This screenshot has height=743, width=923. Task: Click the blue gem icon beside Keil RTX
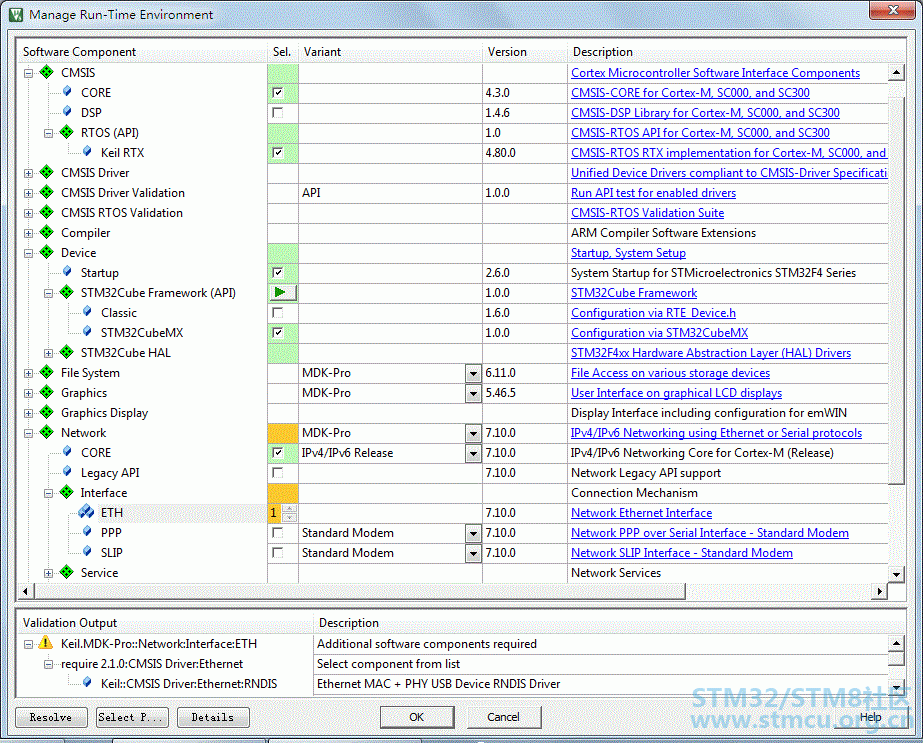click(87, 152)
